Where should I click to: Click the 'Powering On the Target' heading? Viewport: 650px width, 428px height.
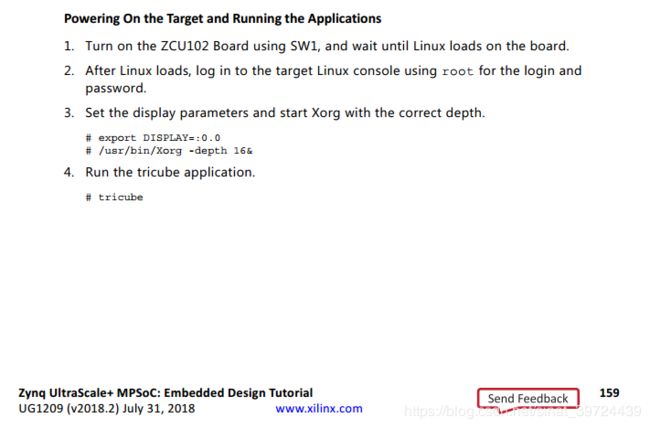click(x=223, y=19)
